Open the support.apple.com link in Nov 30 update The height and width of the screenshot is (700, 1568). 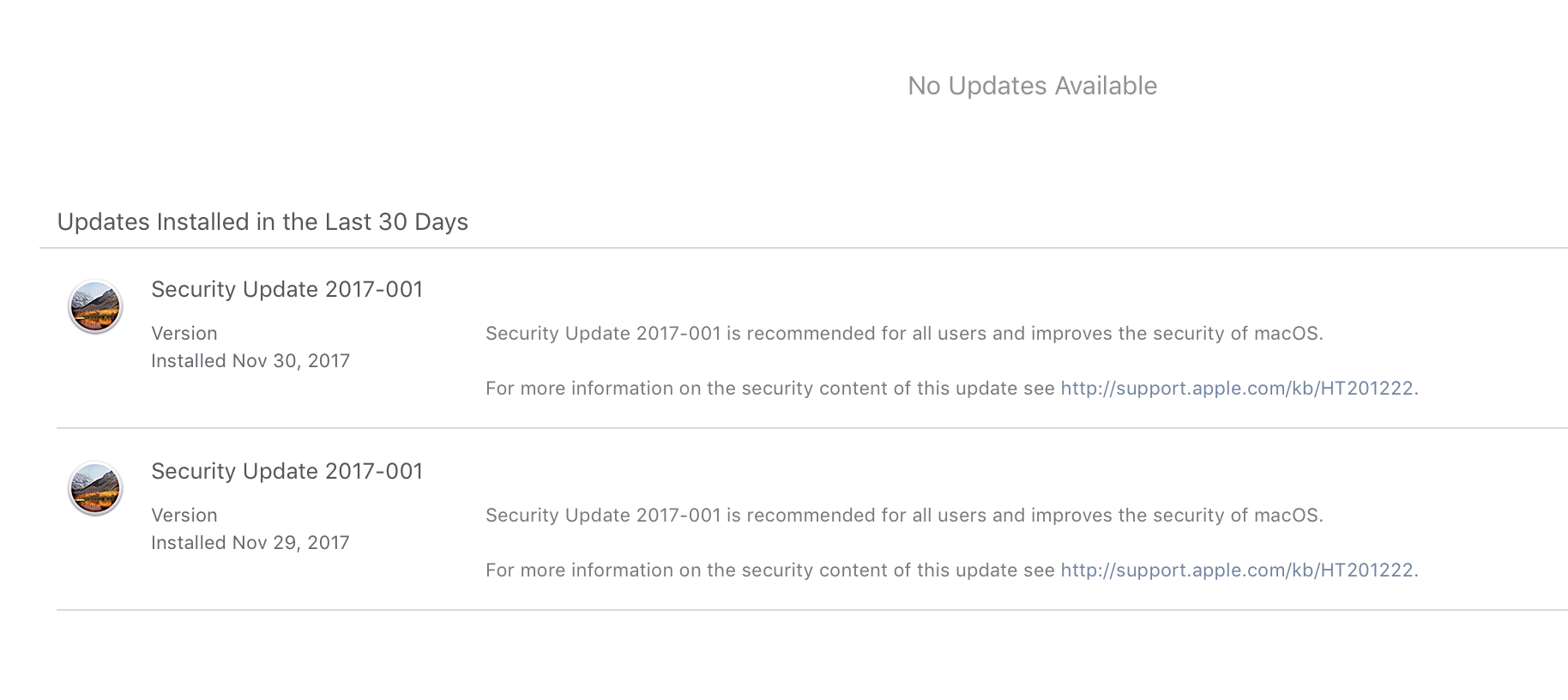click(x=1236, y=389)
